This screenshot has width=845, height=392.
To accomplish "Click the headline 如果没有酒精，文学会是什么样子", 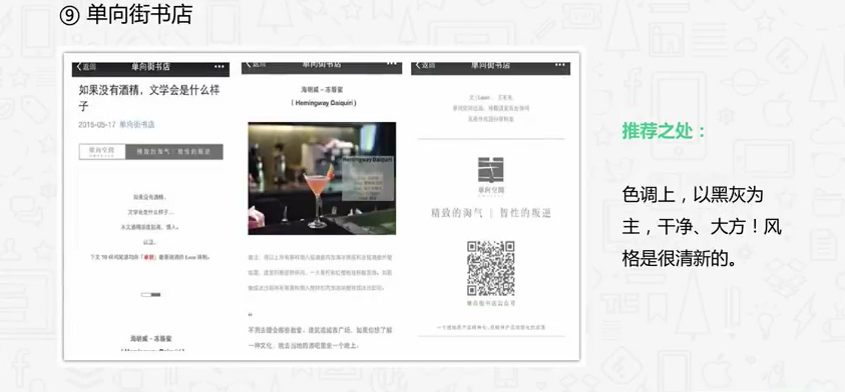I will [x=149, y=97].
